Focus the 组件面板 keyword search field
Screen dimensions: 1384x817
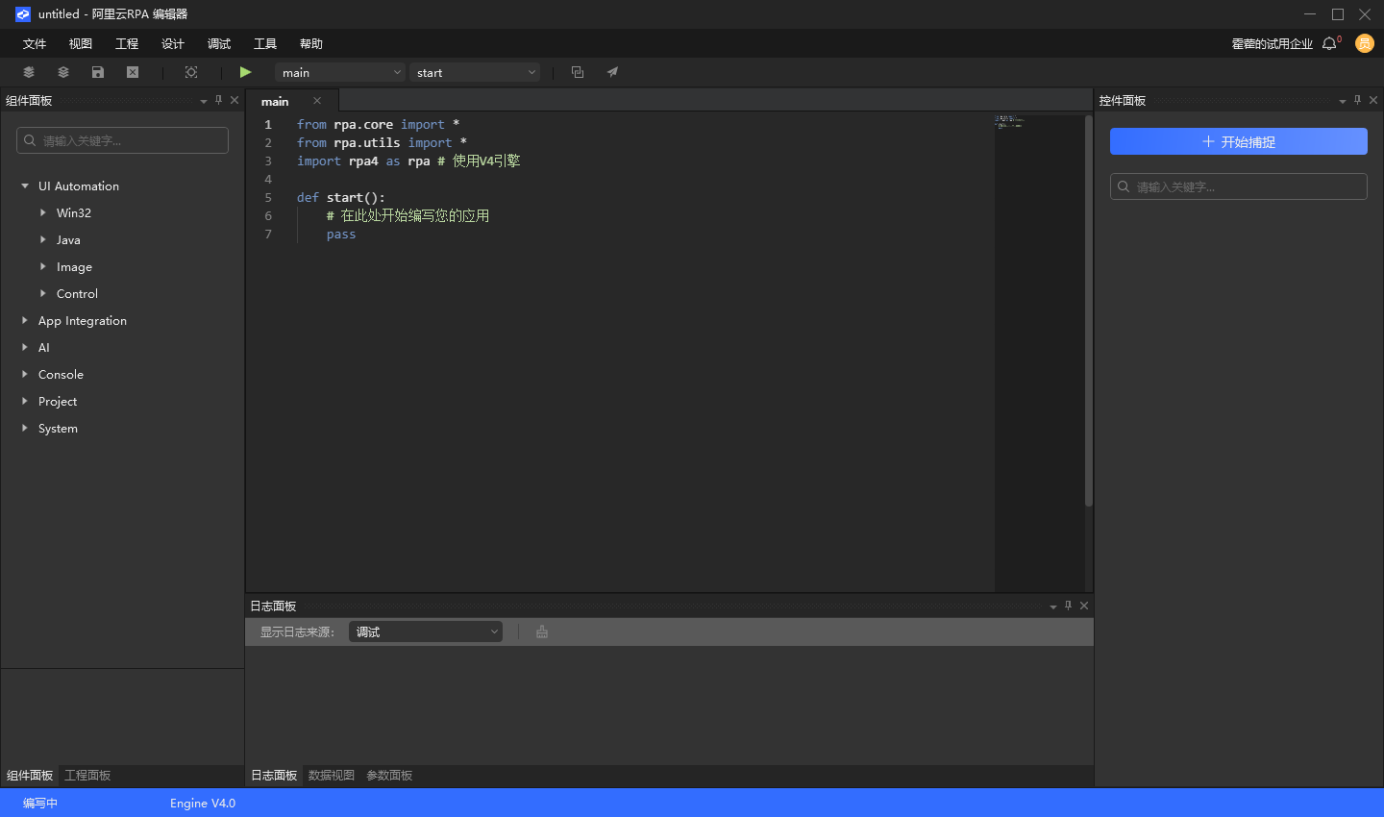tap(122, 141)
